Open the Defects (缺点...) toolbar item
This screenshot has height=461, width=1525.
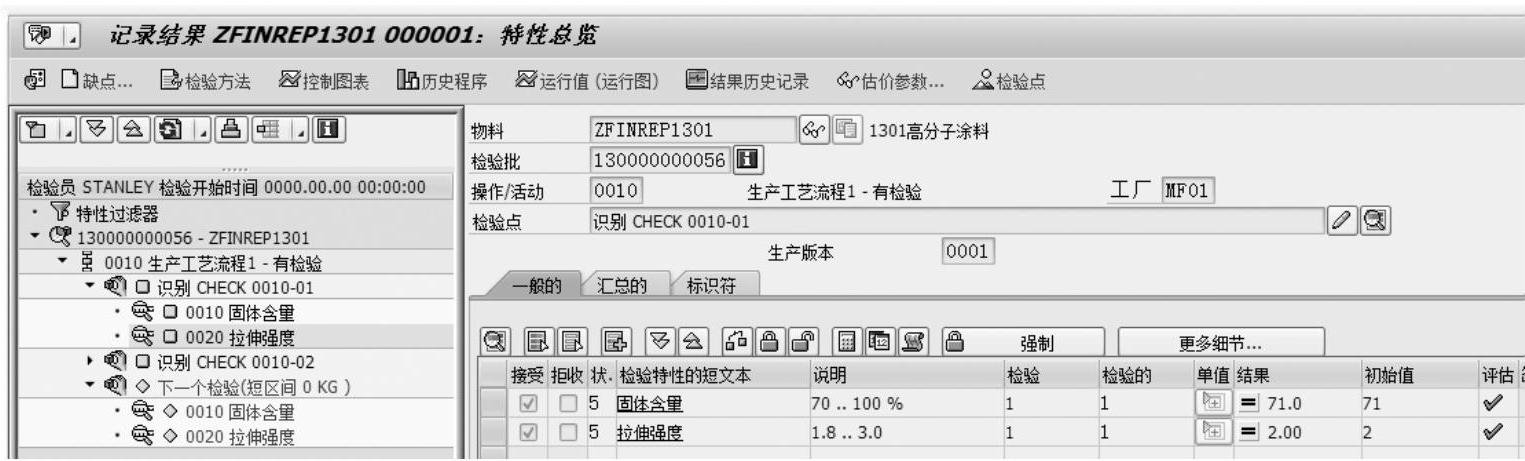click(96, 82)
